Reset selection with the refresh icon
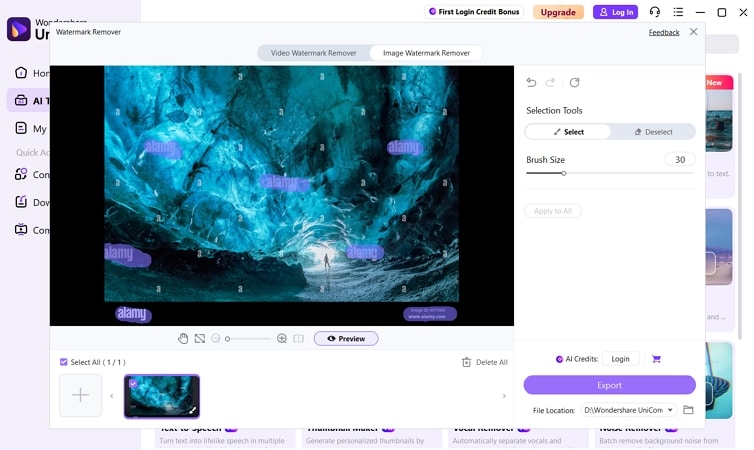The height and width of the screenshot is (450, 754). [574, 83]
